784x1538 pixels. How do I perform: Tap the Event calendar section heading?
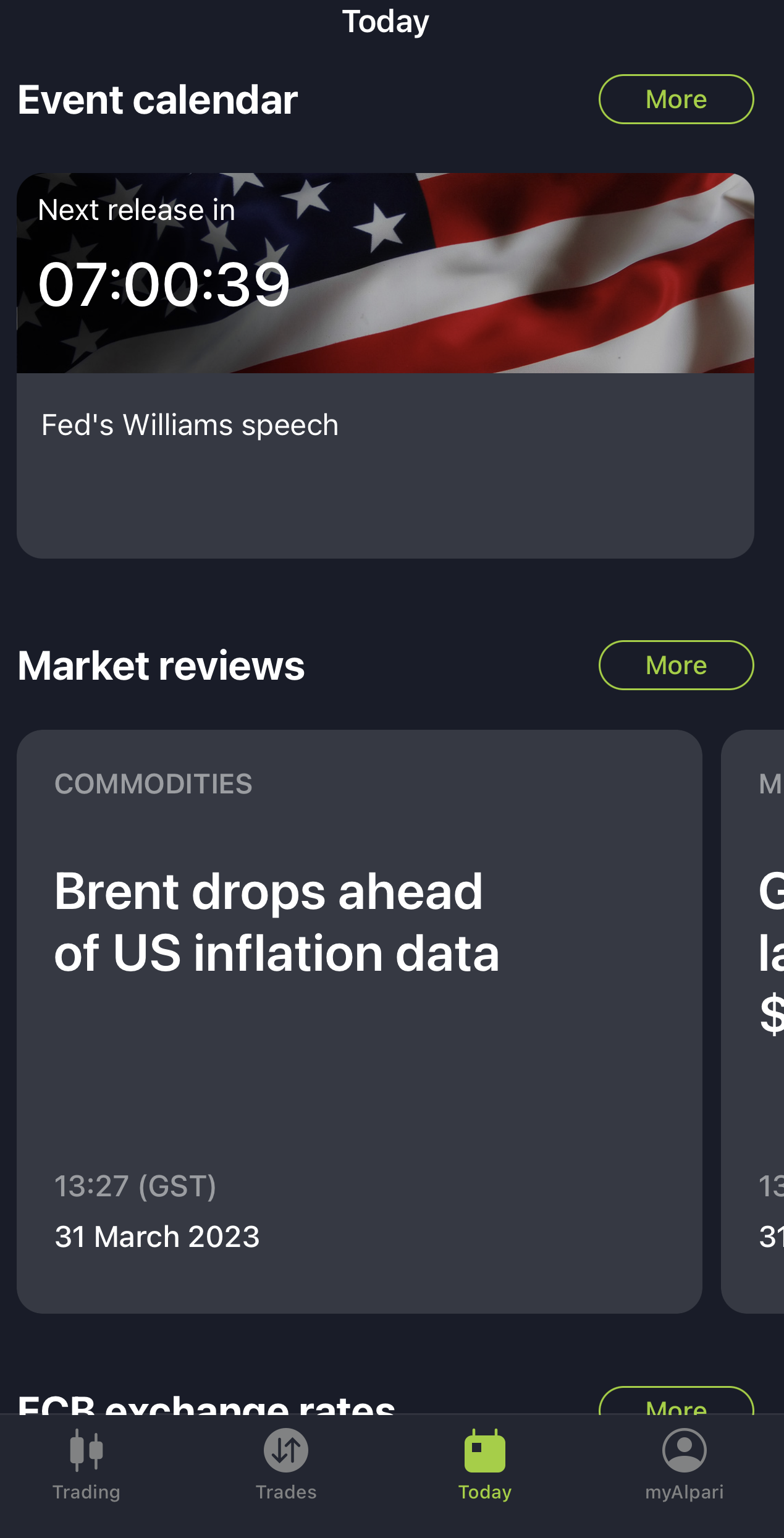point(158,99)
